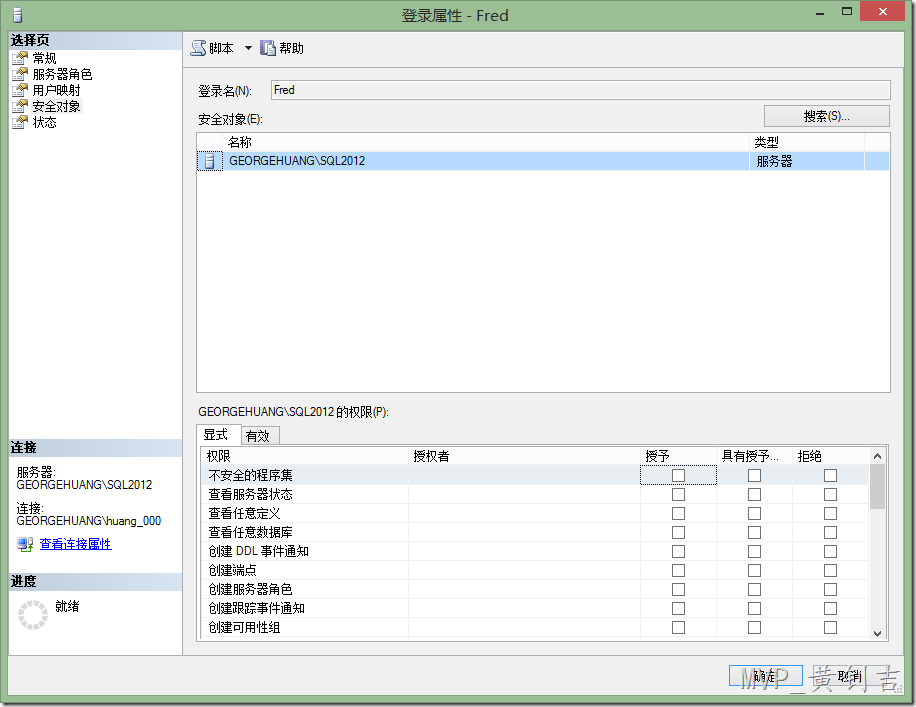Switch to the 显式 tab

216,435
